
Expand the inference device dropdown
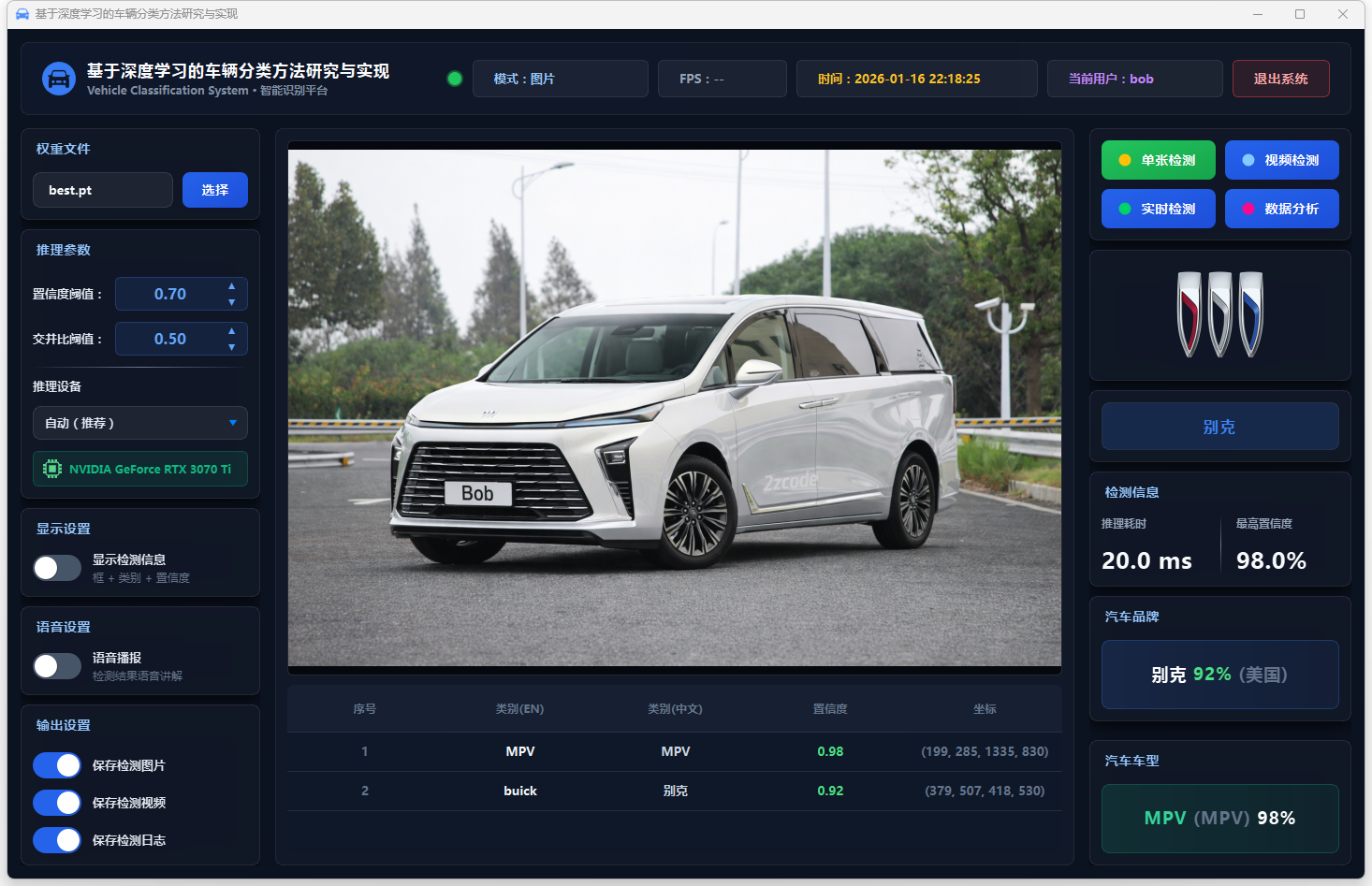(x=140, y=423)
